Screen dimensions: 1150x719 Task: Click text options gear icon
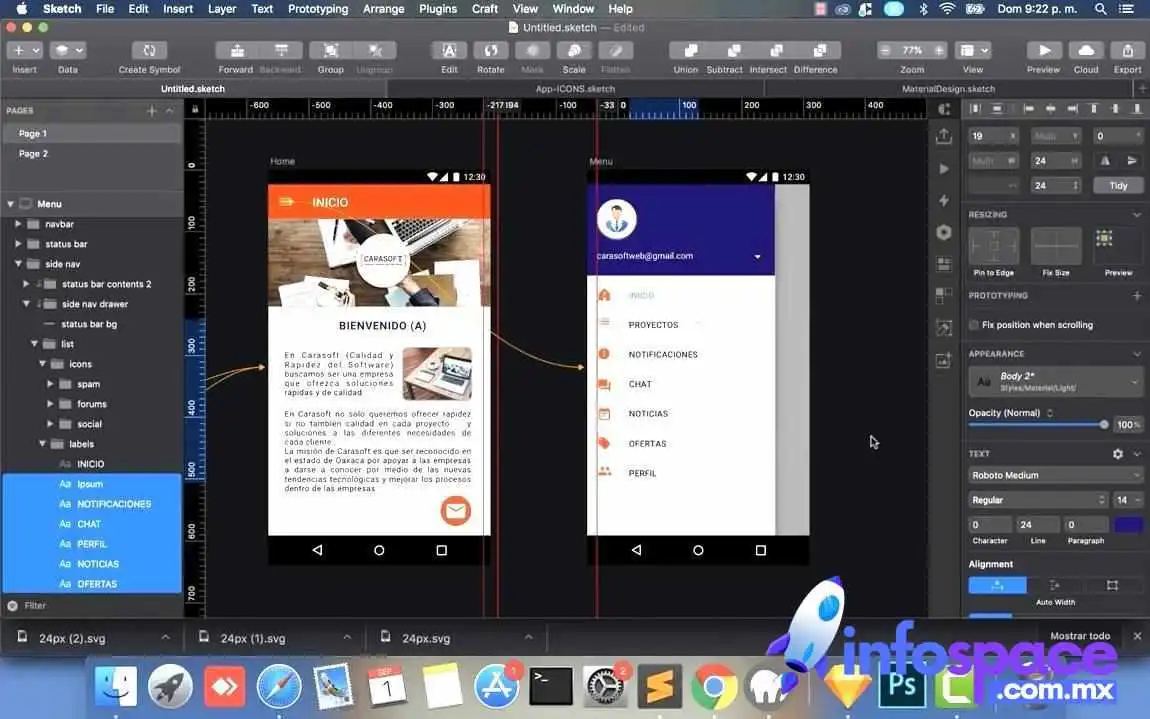(x=1118, y=454)
